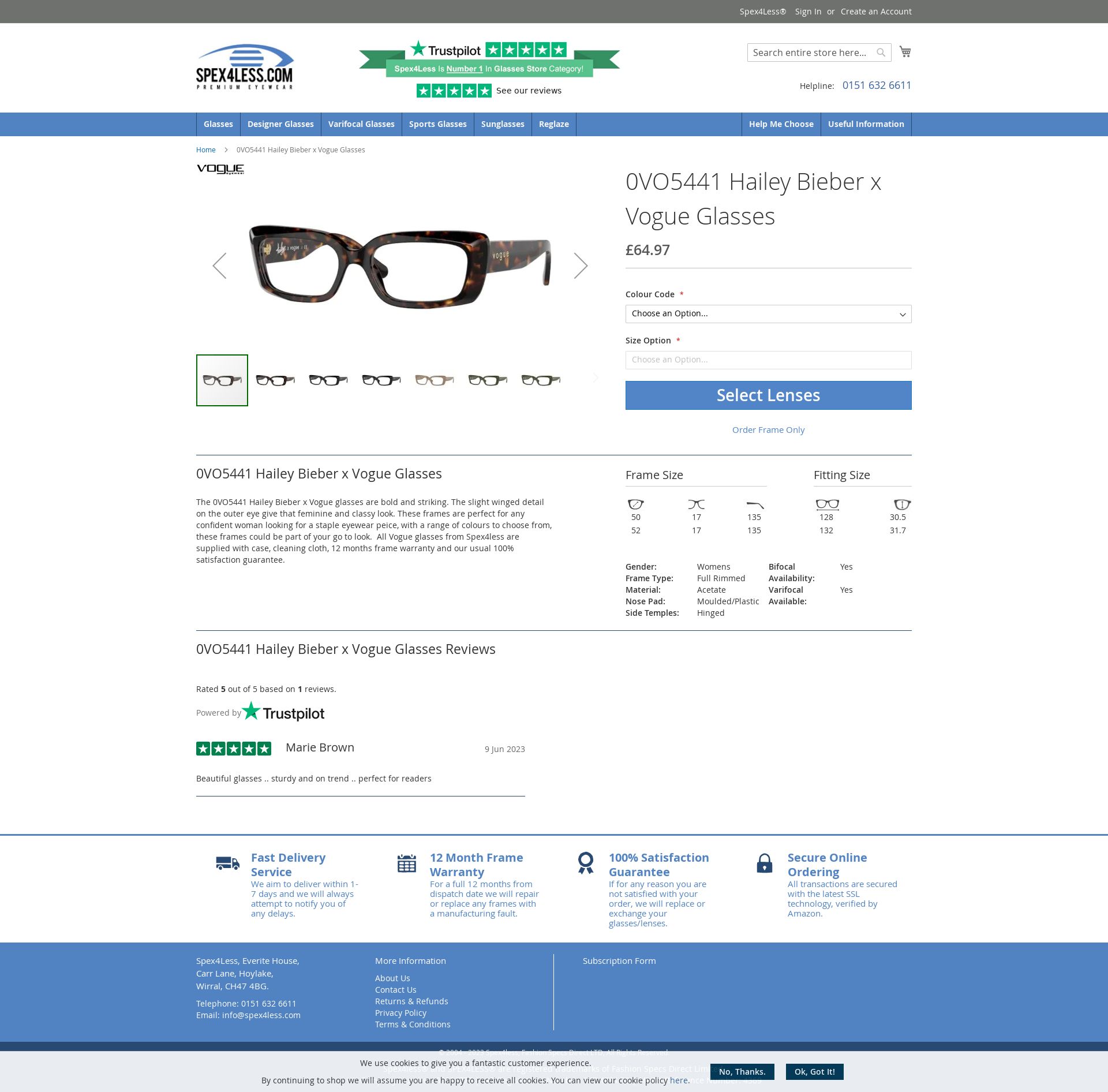The width and height of the screenshot is (1108, 1092).
Task: Click the Trustpilot number 1 banner
Action: coord(489,59)
